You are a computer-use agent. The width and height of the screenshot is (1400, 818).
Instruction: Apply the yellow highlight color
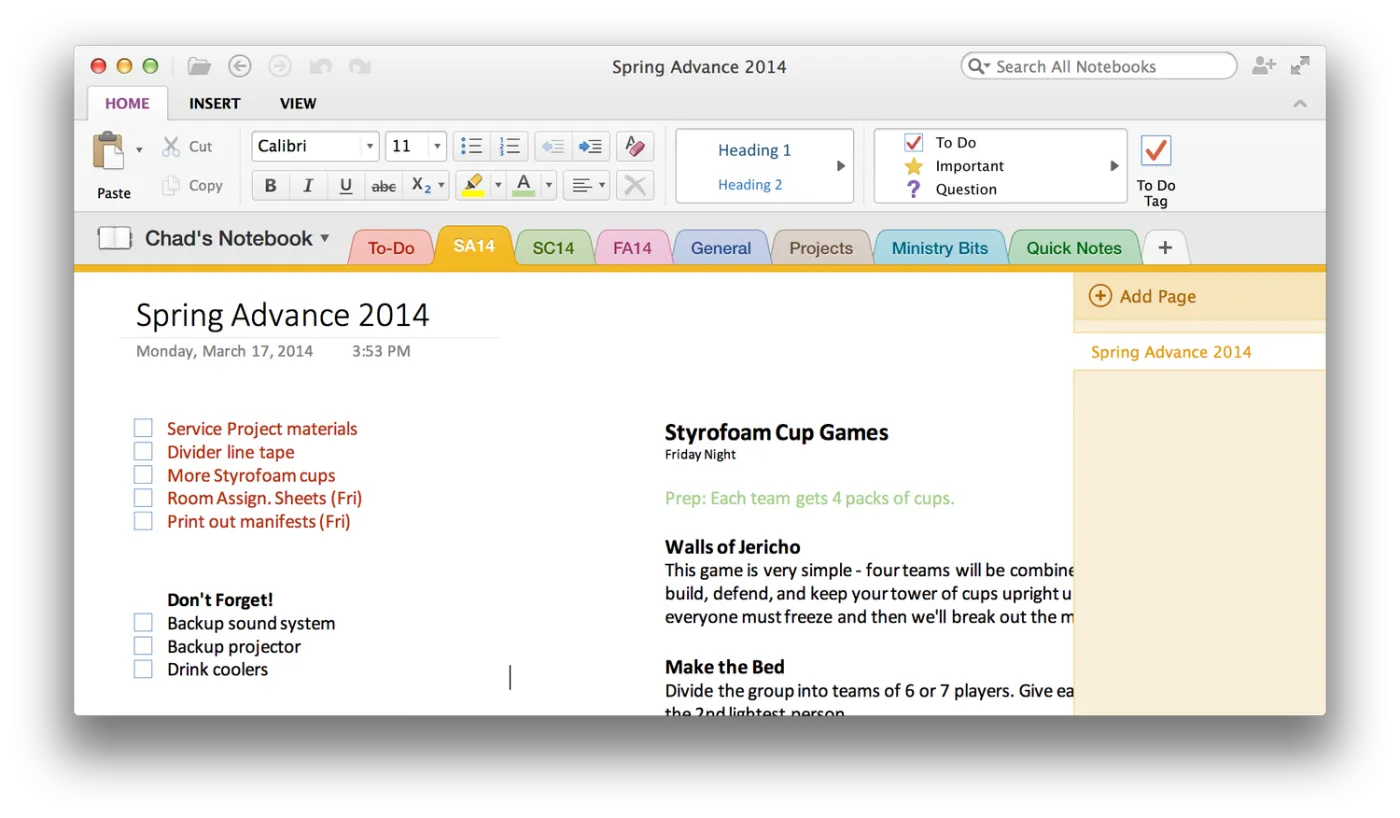click(x=473, y=185)
